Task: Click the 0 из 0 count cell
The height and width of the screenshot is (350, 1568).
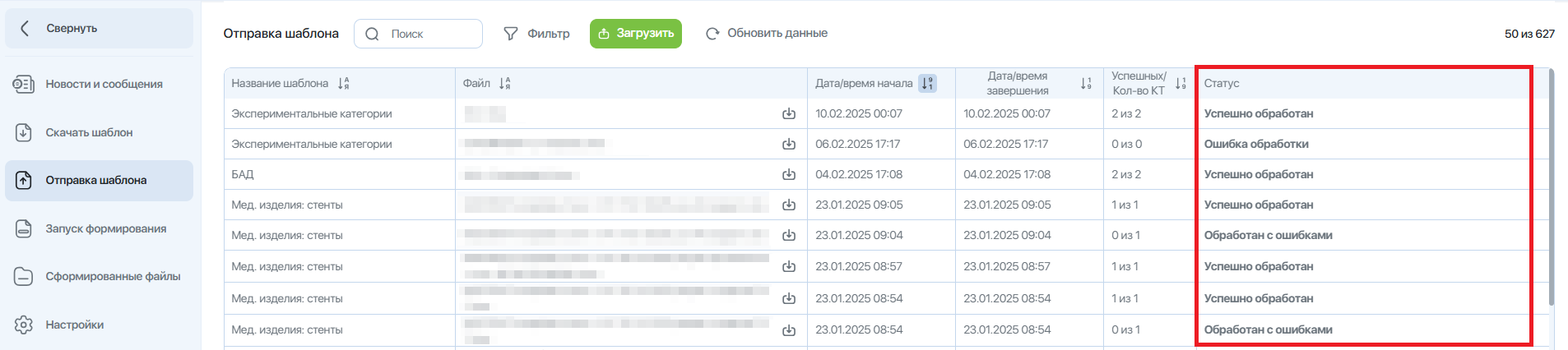Action: coord(1126,144)
